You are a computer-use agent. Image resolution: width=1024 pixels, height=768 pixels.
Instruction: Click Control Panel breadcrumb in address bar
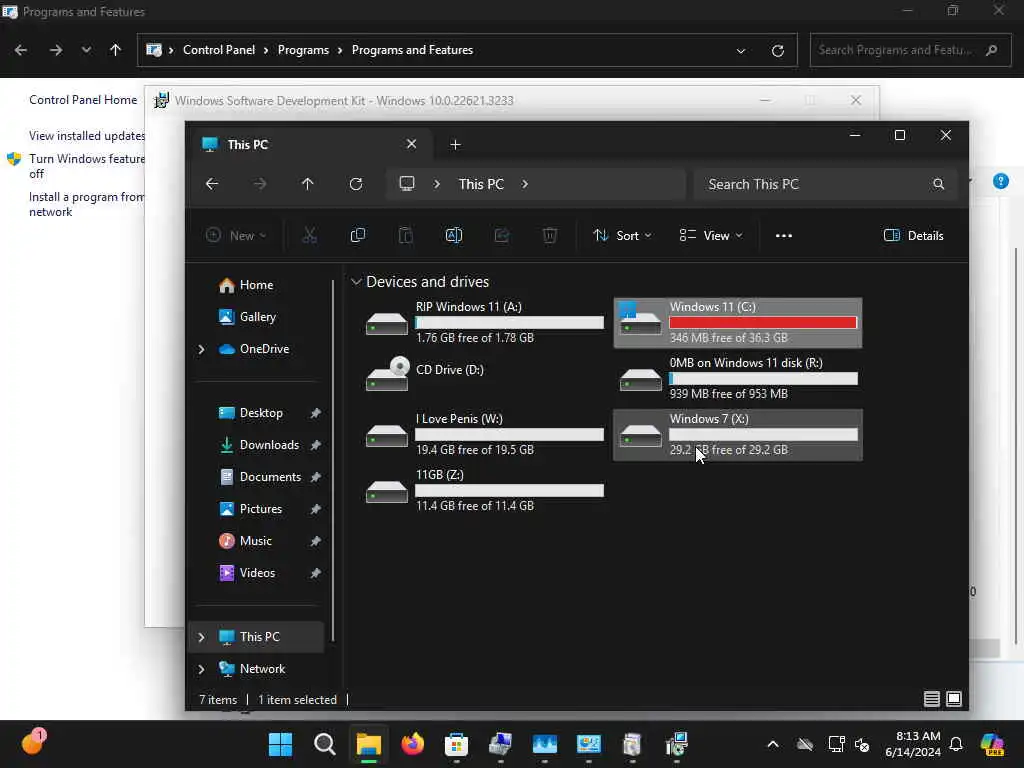(219, 50)
